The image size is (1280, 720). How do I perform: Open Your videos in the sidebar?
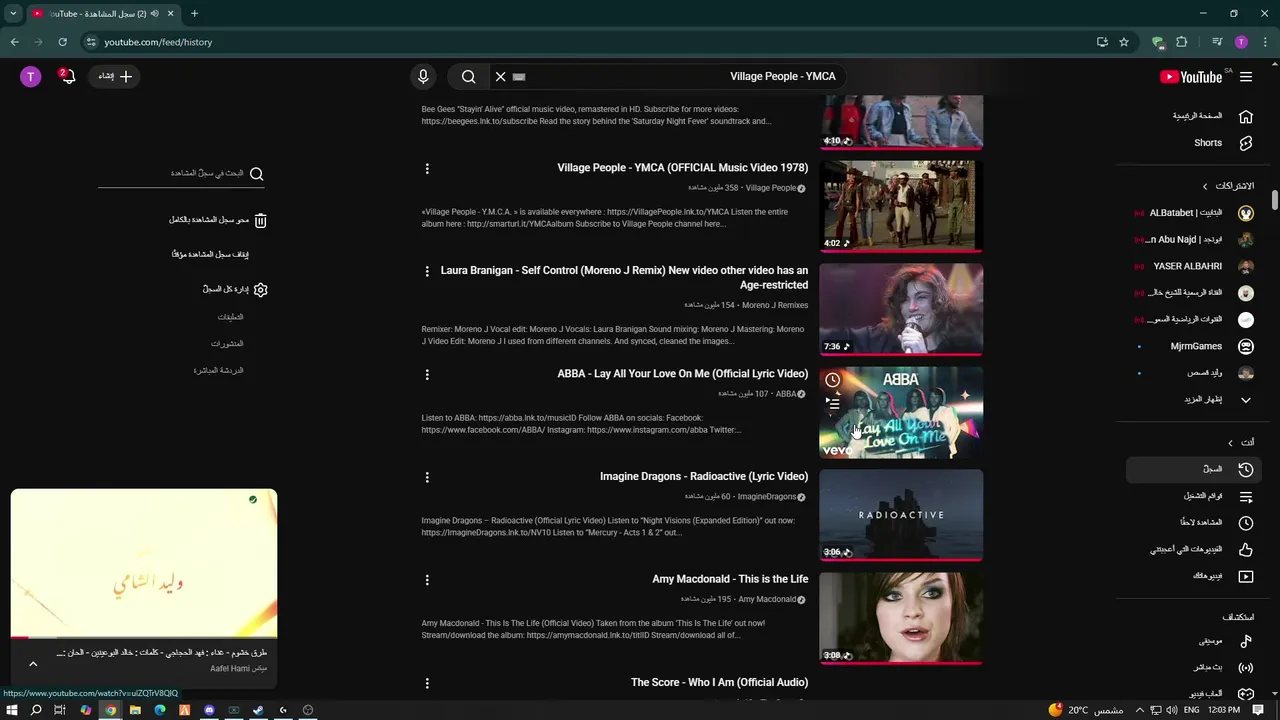(1196, 576)
